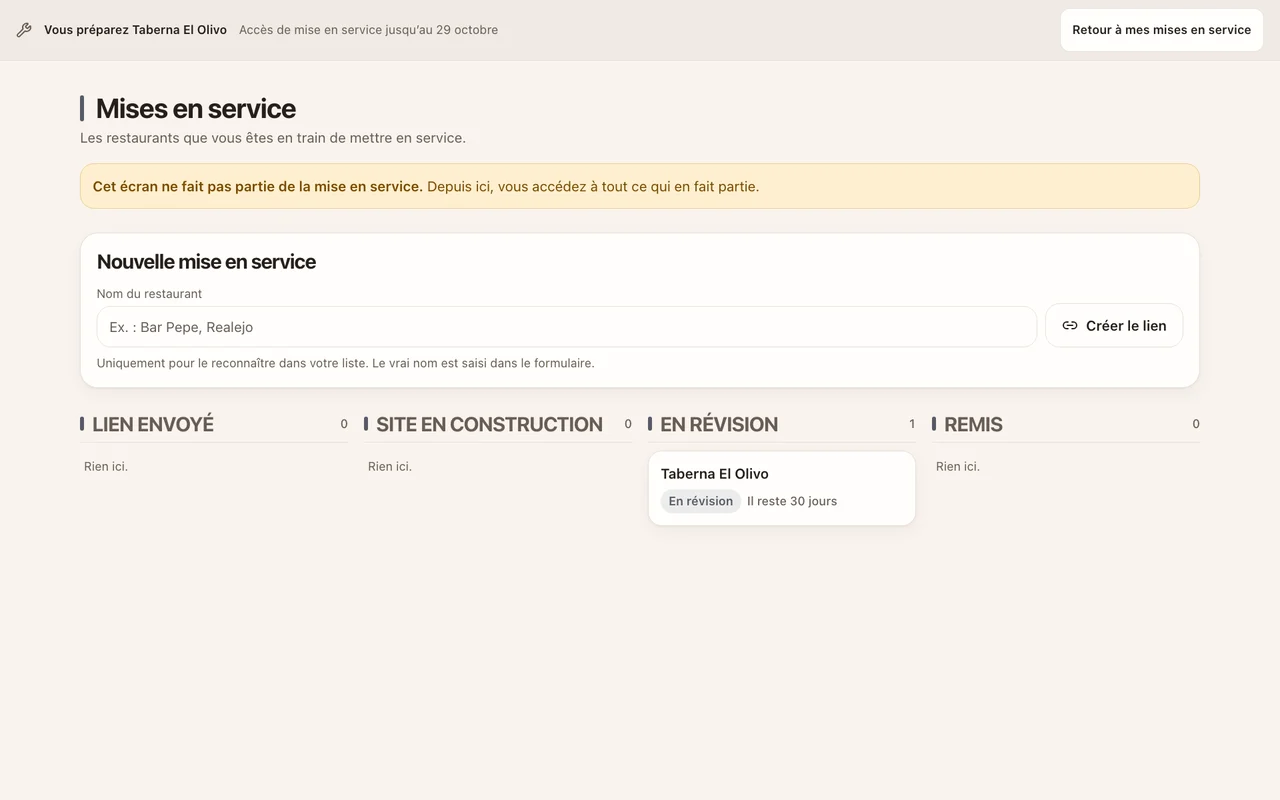The width and height of the screenshot is (1280, 800).
Task: Click the Nouvelle mise en service heading
Action: pyautogui.click(x=206, y=262)
